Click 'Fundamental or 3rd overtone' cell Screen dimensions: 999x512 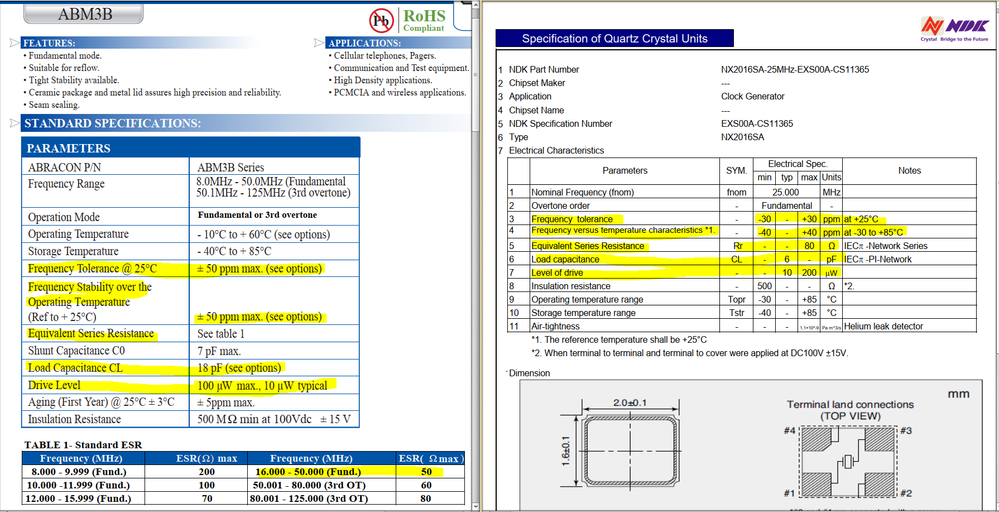click(257, 215)
